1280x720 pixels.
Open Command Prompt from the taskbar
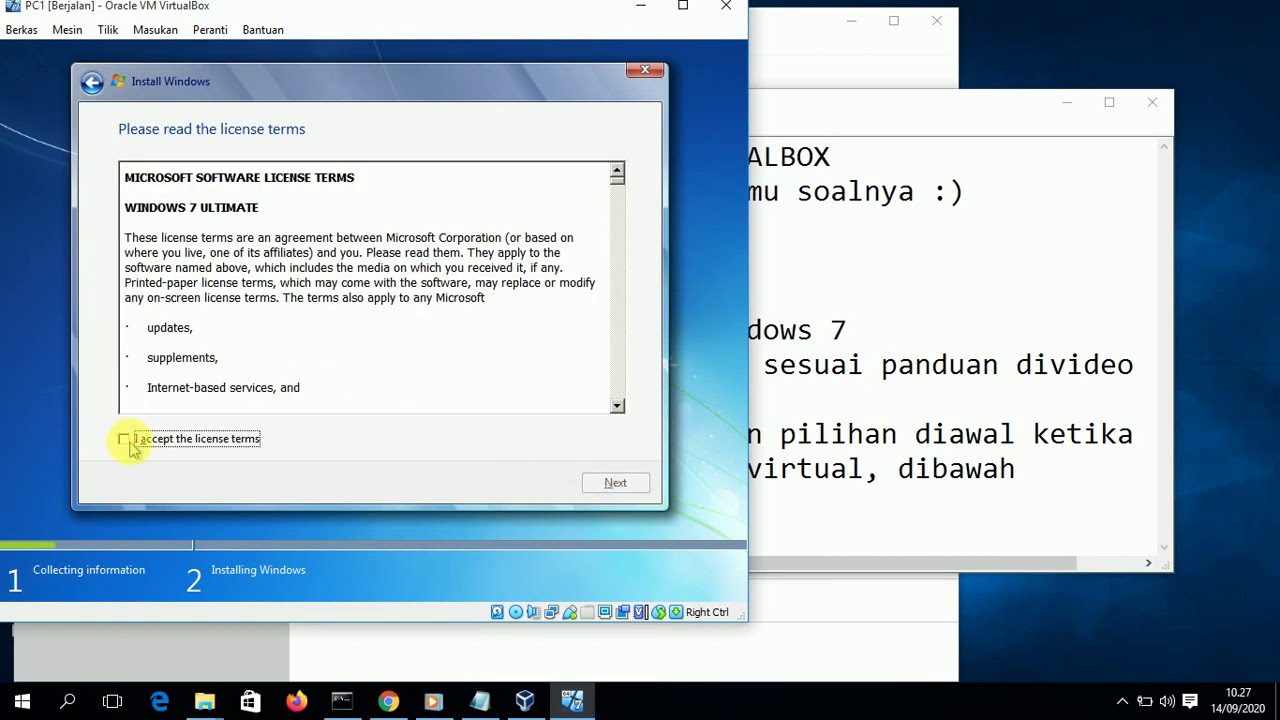point(342,701)
